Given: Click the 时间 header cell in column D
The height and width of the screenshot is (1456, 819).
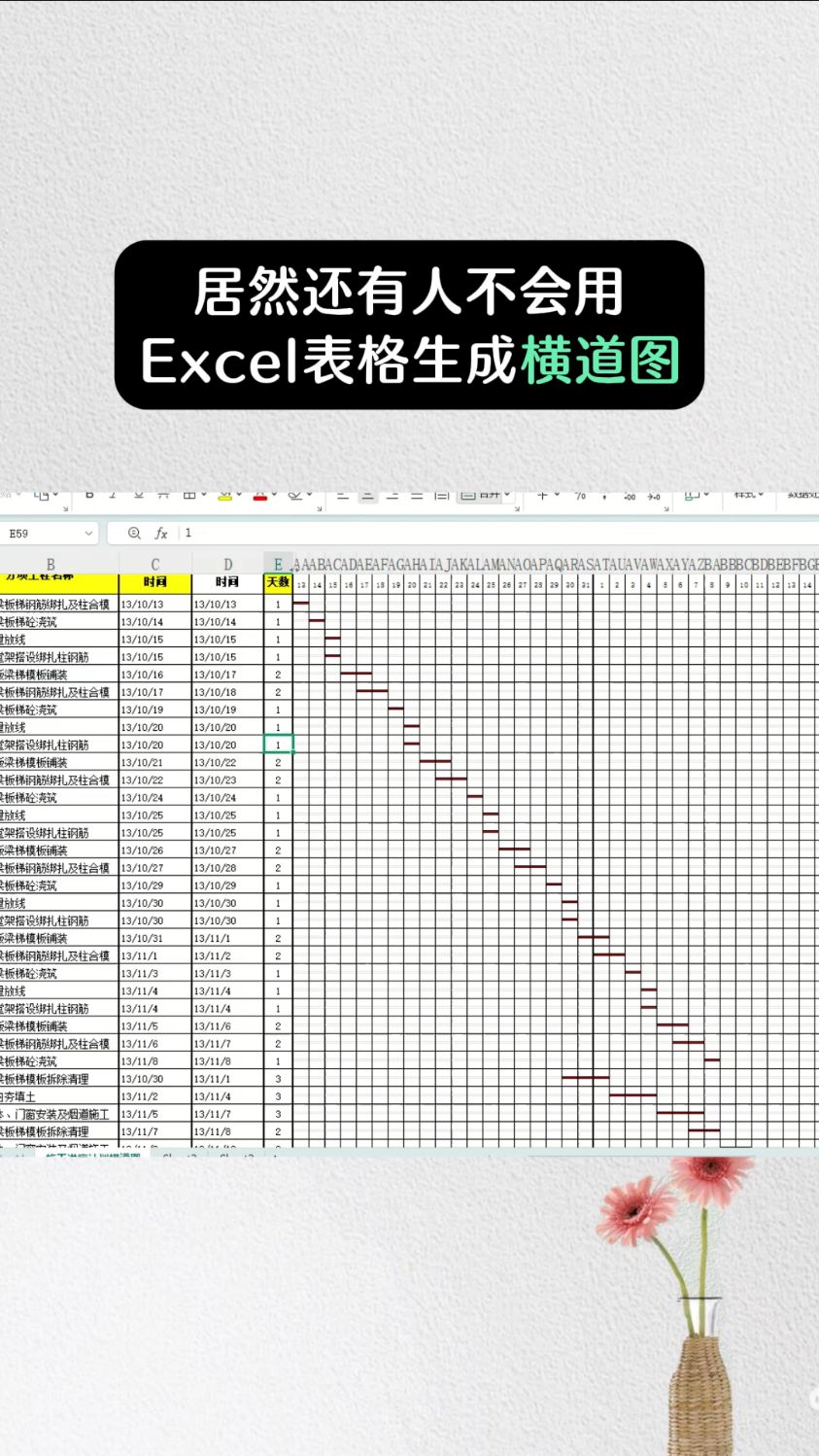Looking at the screenshot, I should pyautogui.click(x=228, y=582).
